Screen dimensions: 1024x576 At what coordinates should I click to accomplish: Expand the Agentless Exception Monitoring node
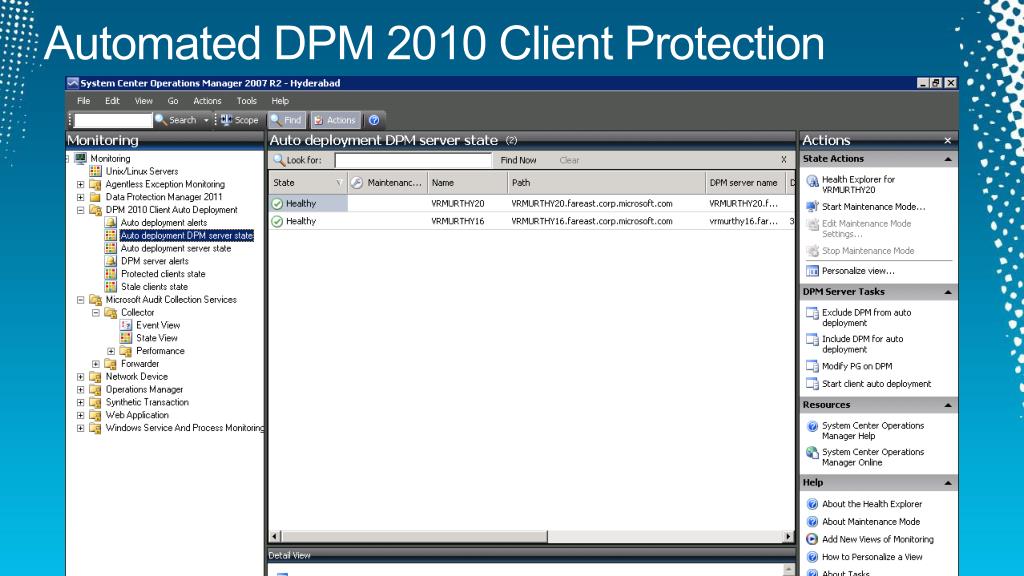[80, 184]
